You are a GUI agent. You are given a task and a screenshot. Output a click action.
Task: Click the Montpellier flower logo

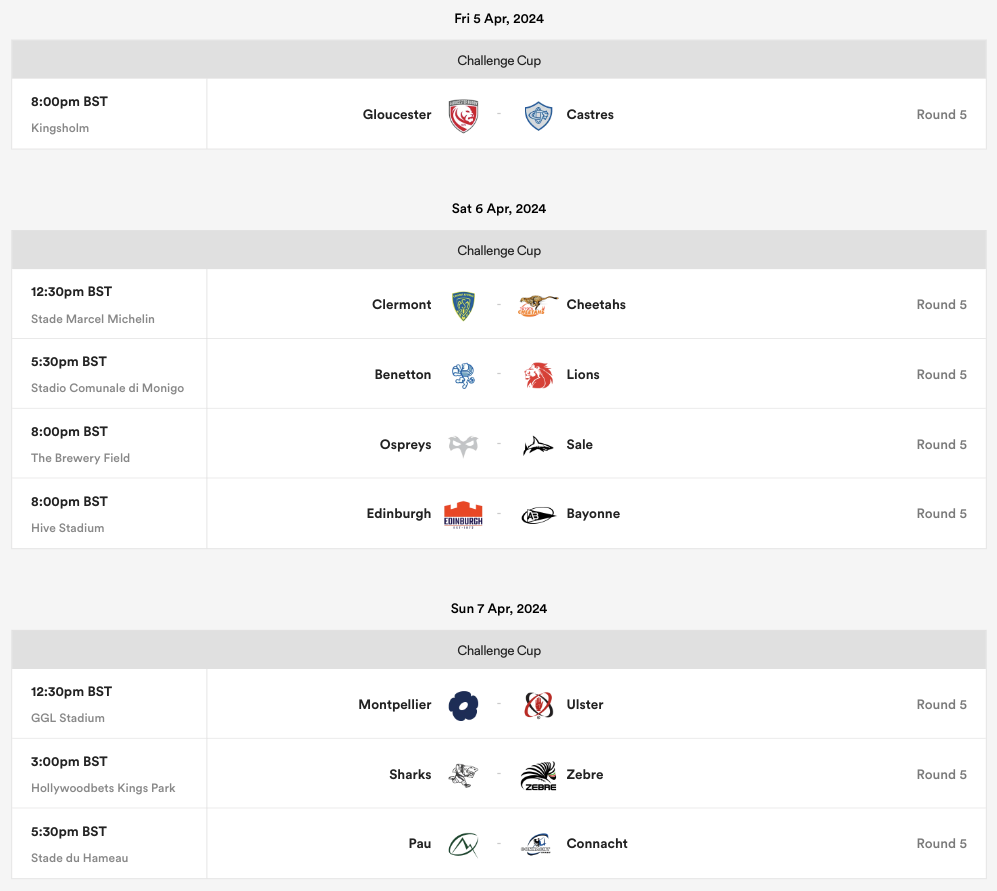click(x=463, y=705)
